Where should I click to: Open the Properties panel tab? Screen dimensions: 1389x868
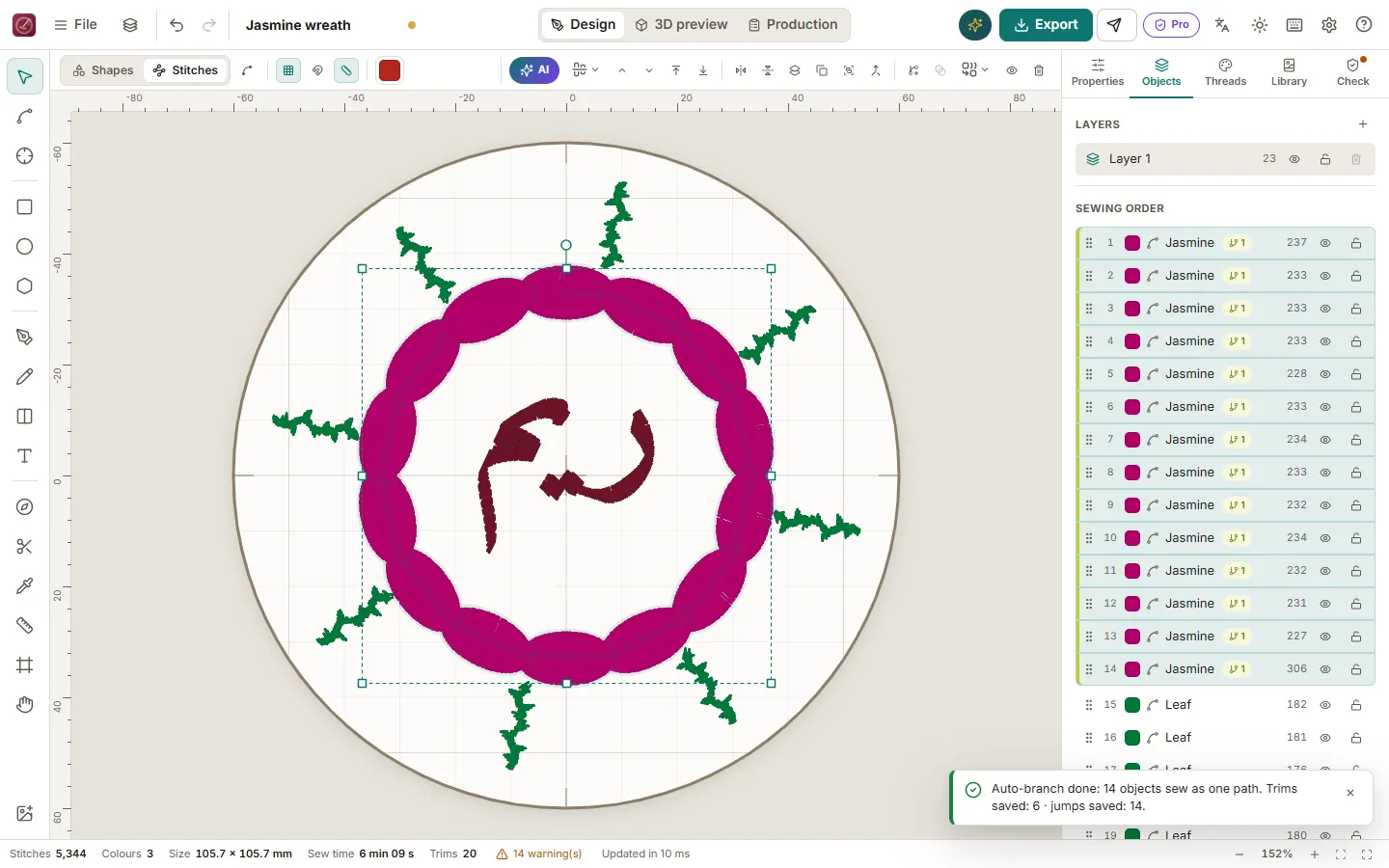1098,72
